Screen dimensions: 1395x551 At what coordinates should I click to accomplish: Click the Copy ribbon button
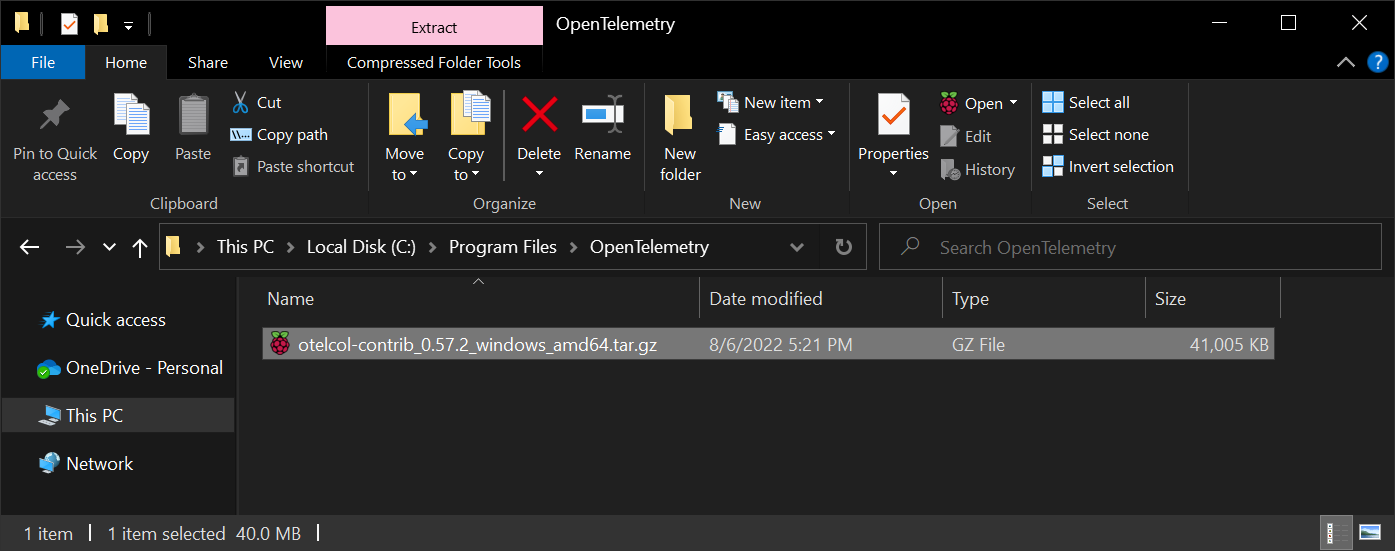pos(131,128)
